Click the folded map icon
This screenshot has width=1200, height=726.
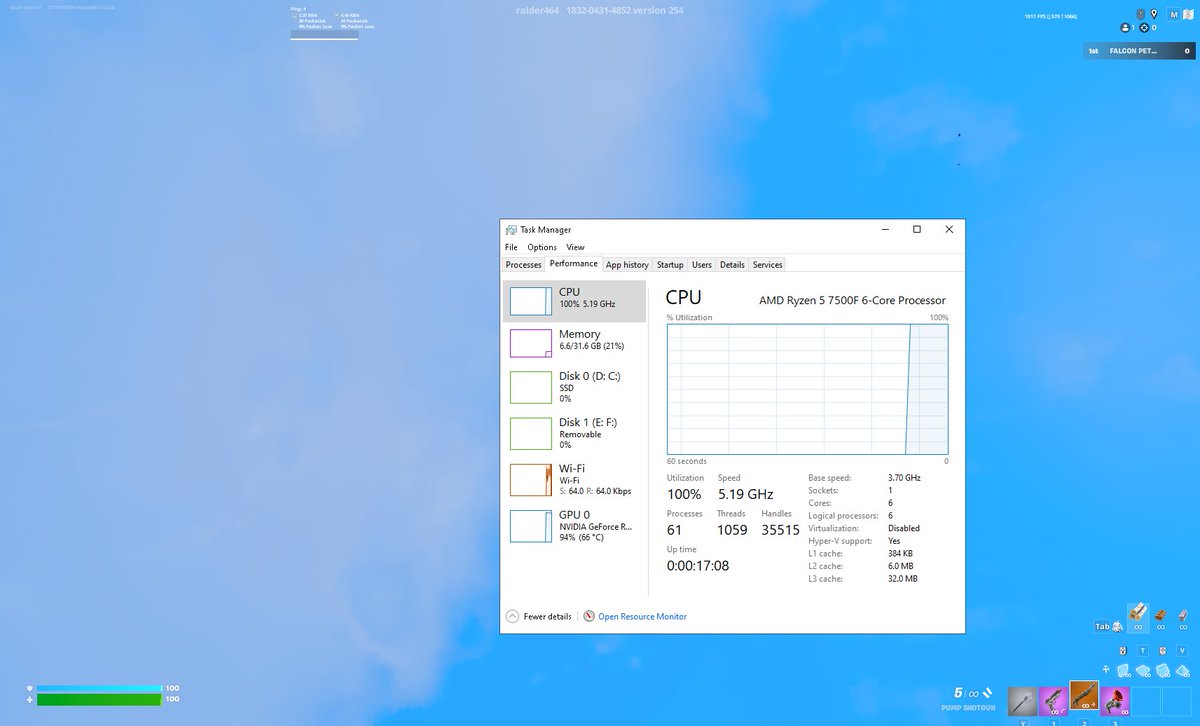1188,15
